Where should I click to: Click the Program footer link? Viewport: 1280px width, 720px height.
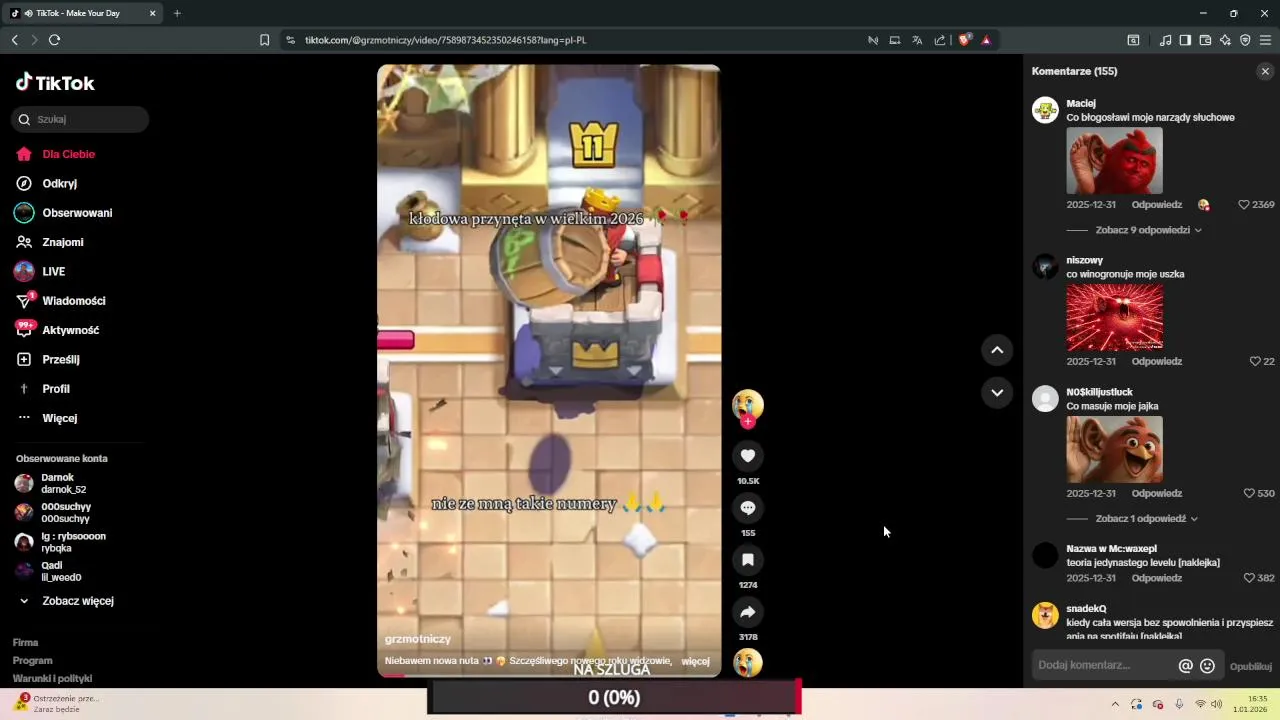coord(33,661)
